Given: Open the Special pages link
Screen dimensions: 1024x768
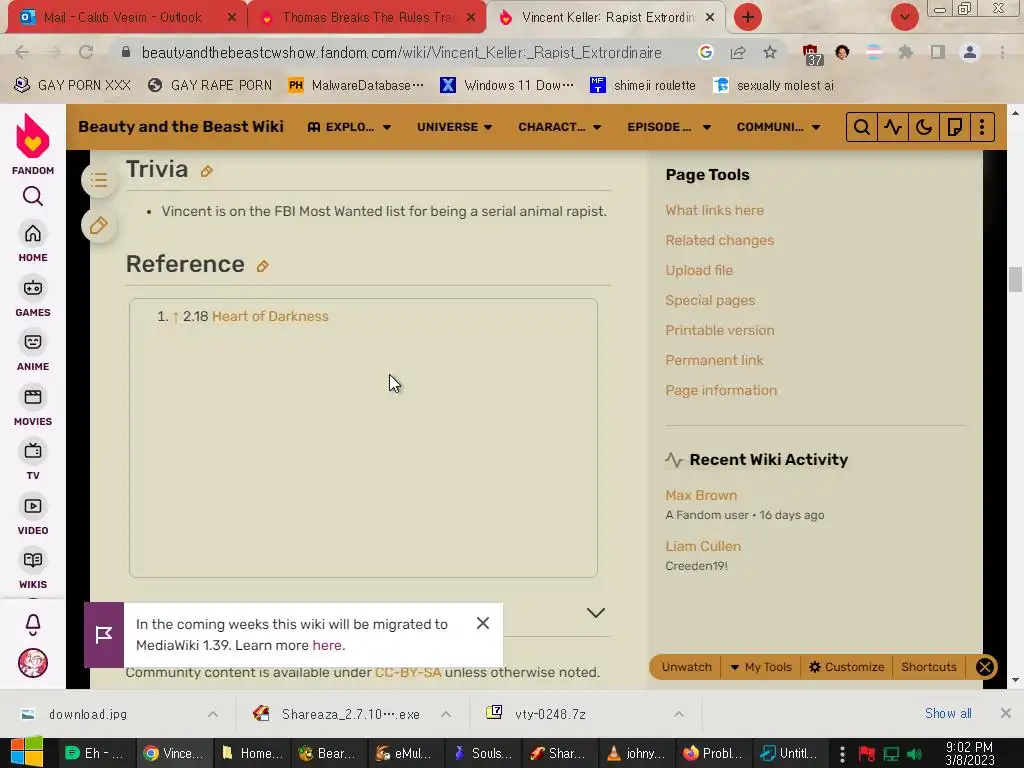Looking at the screenshot, I should pyautogui.click(x=710, y=300).
